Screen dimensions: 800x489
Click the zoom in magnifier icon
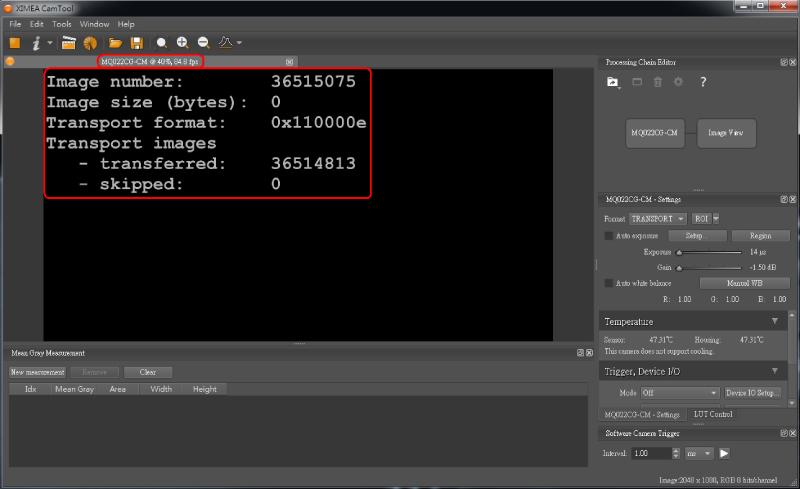(182, 43)
